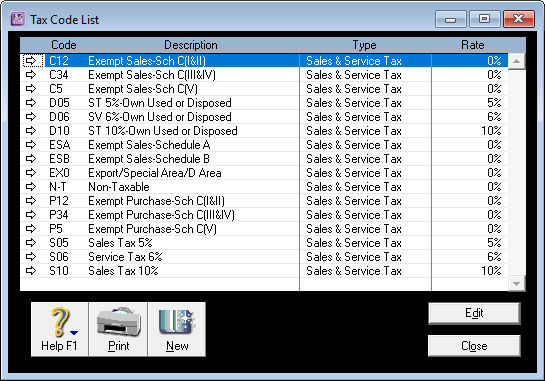Image resolution: width=545 pixels, height=381 pixels.
Task: Create a new tax code with New
Action: [x=177, y=329]
